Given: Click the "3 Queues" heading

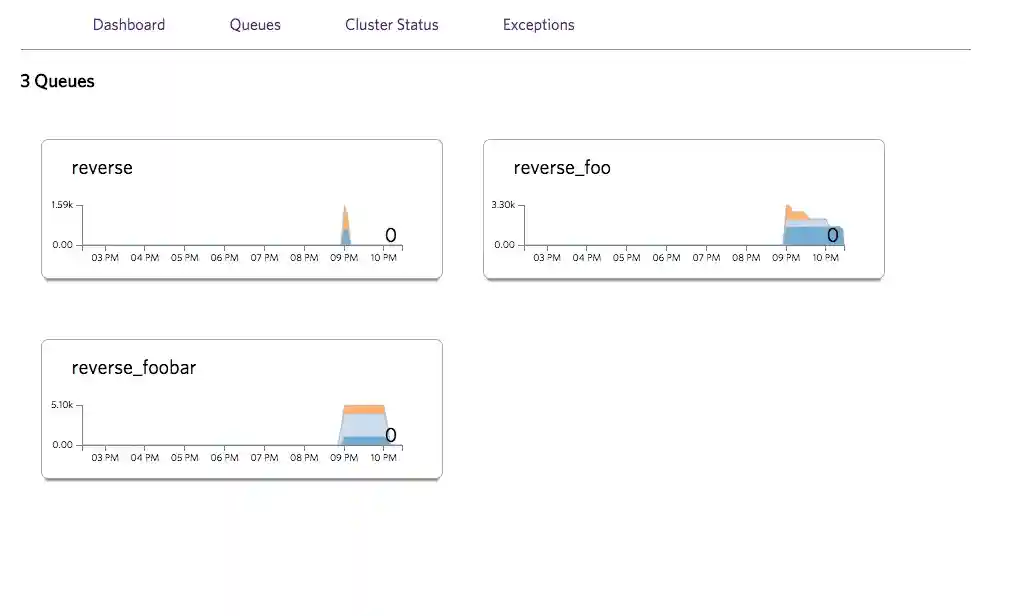Looking at the screenshot, I should click(x=57, y=82).
